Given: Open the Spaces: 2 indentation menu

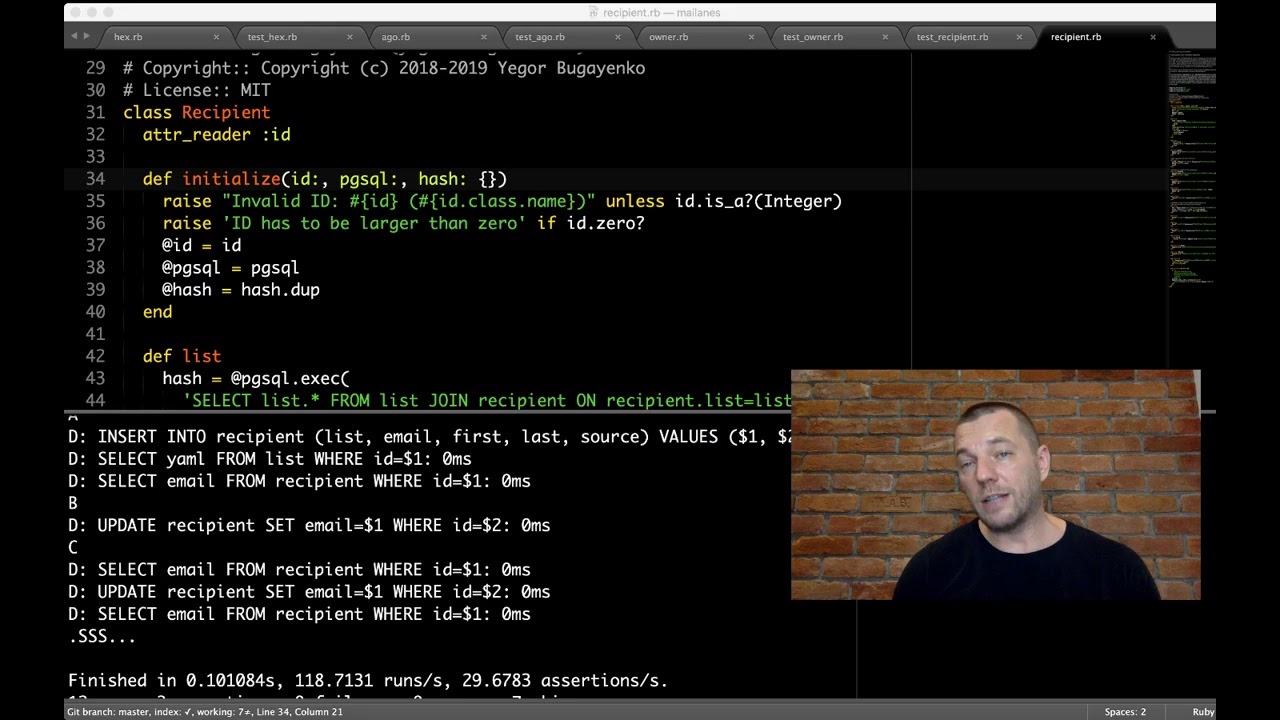Looking at the screenshot, I should pos(1125,712).
